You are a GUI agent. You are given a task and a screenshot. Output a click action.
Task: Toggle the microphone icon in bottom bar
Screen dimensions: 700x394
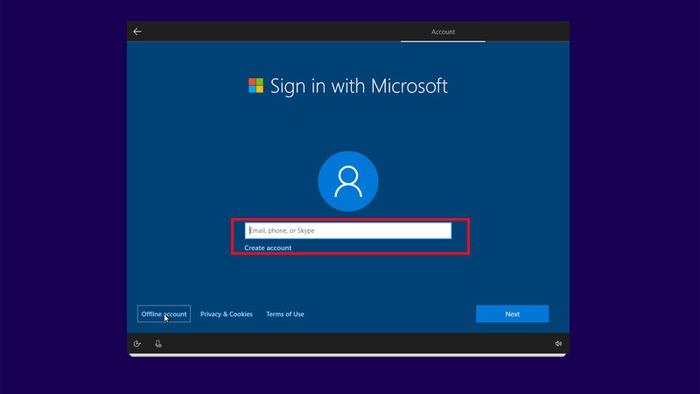tap(158, 344)
